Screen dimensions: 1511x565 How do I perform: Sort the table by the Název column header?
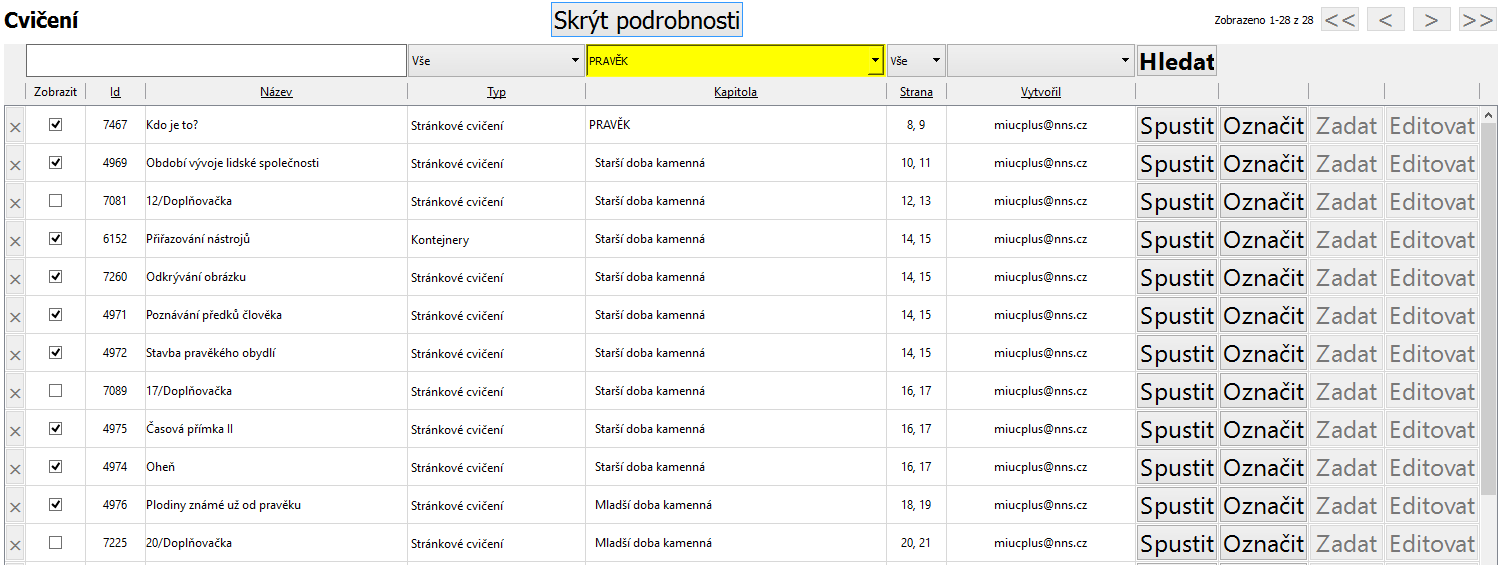[x=276, y=92]
